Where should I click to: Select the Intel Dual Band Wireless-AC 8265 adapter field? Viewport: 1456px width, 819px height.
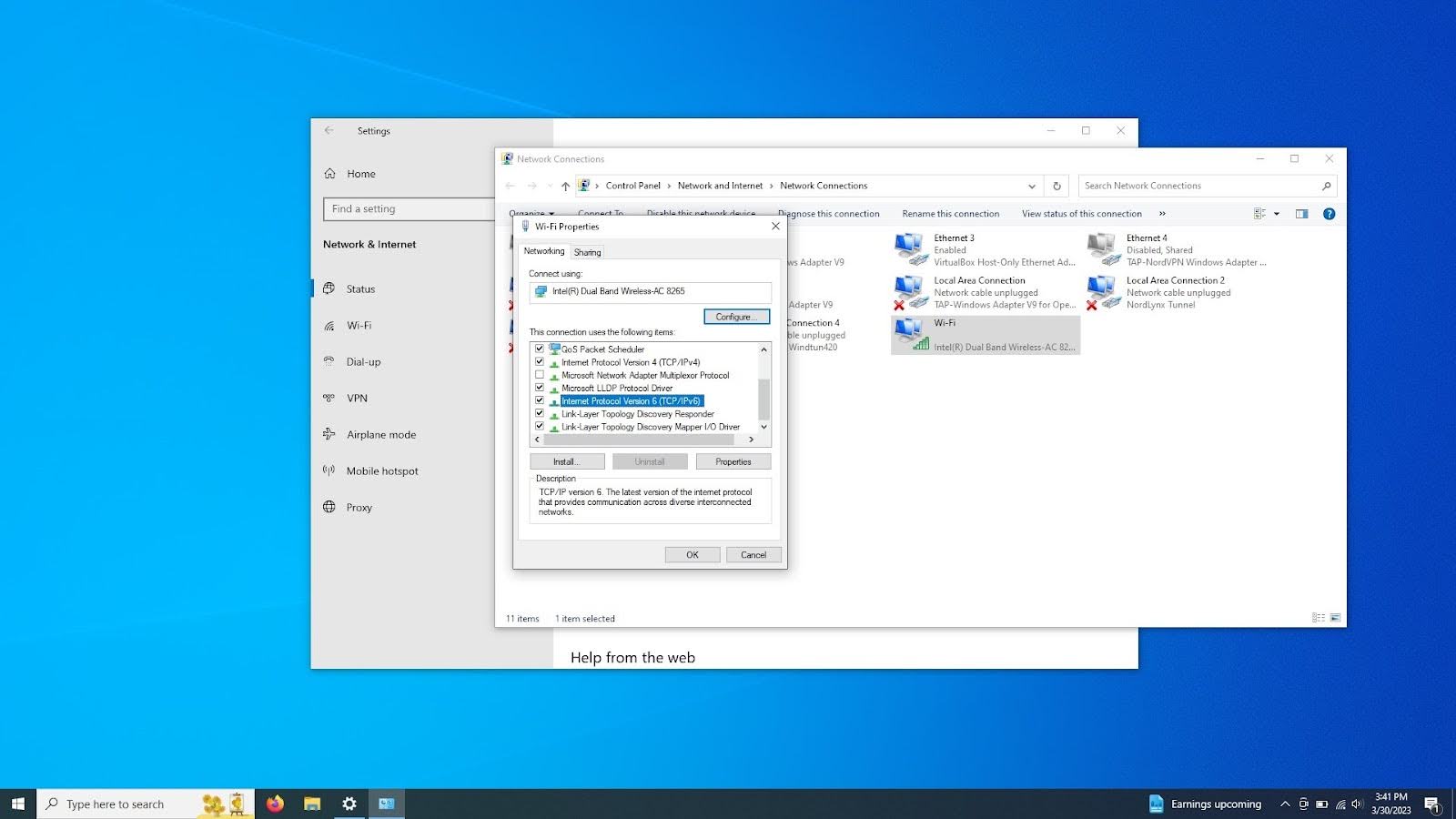click(651, 291)
